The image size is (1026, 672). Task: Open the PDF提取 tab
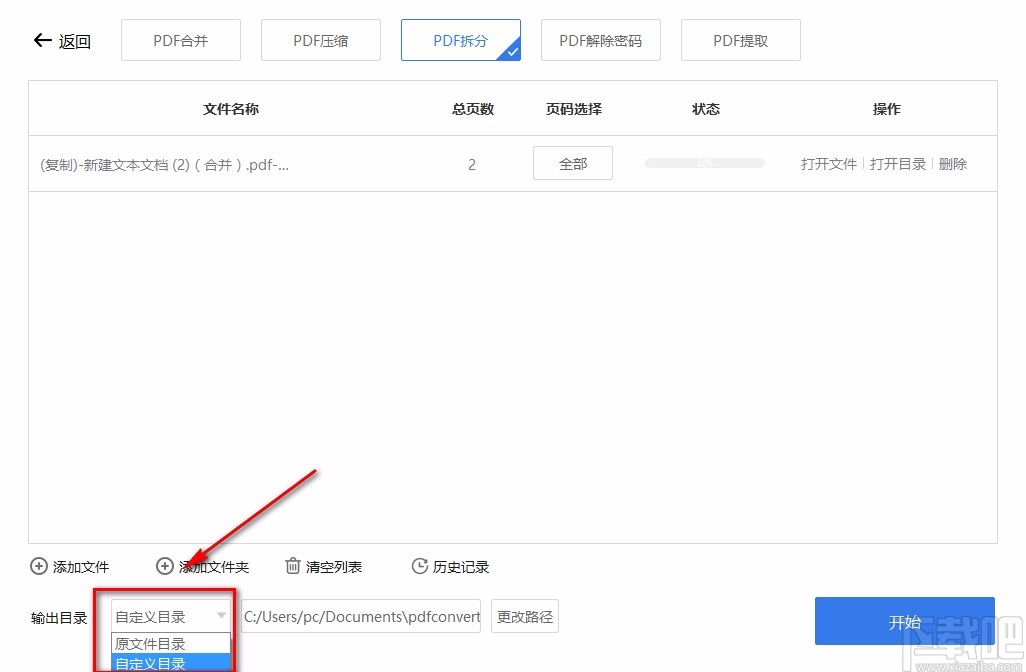(740, 39)
